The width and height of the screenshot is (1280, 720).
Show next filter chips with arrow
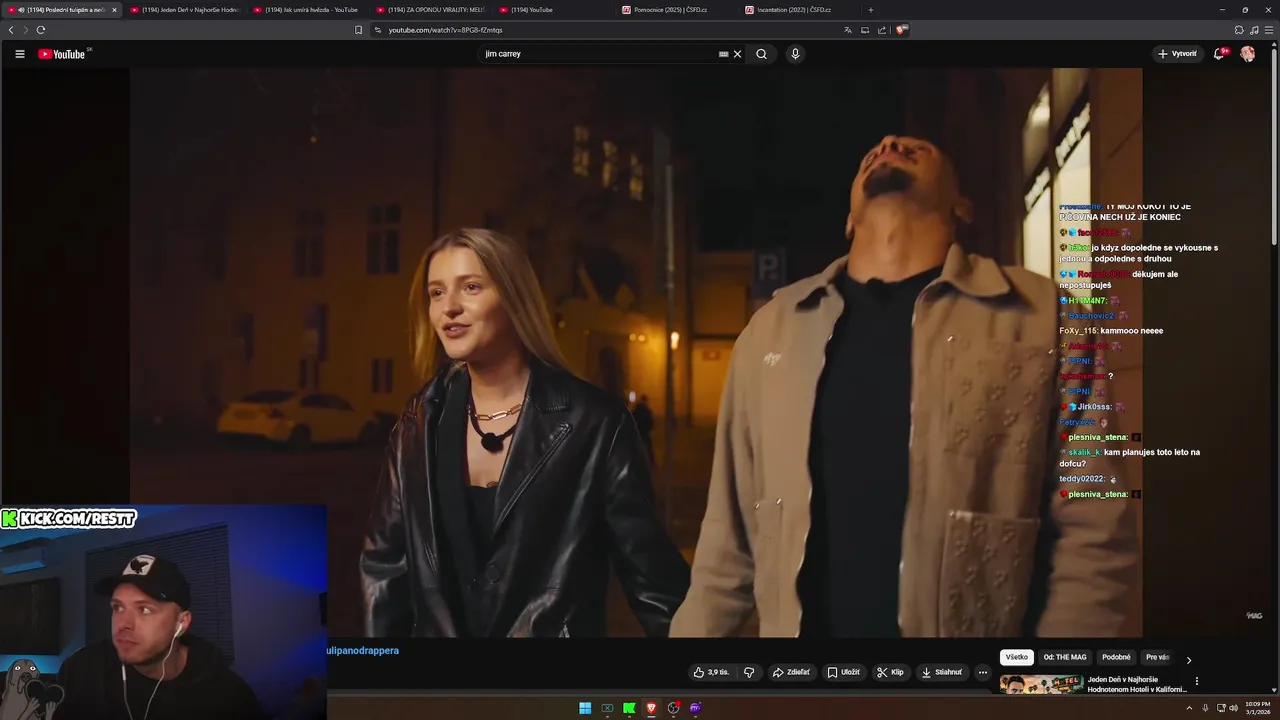coord(1189,660)
